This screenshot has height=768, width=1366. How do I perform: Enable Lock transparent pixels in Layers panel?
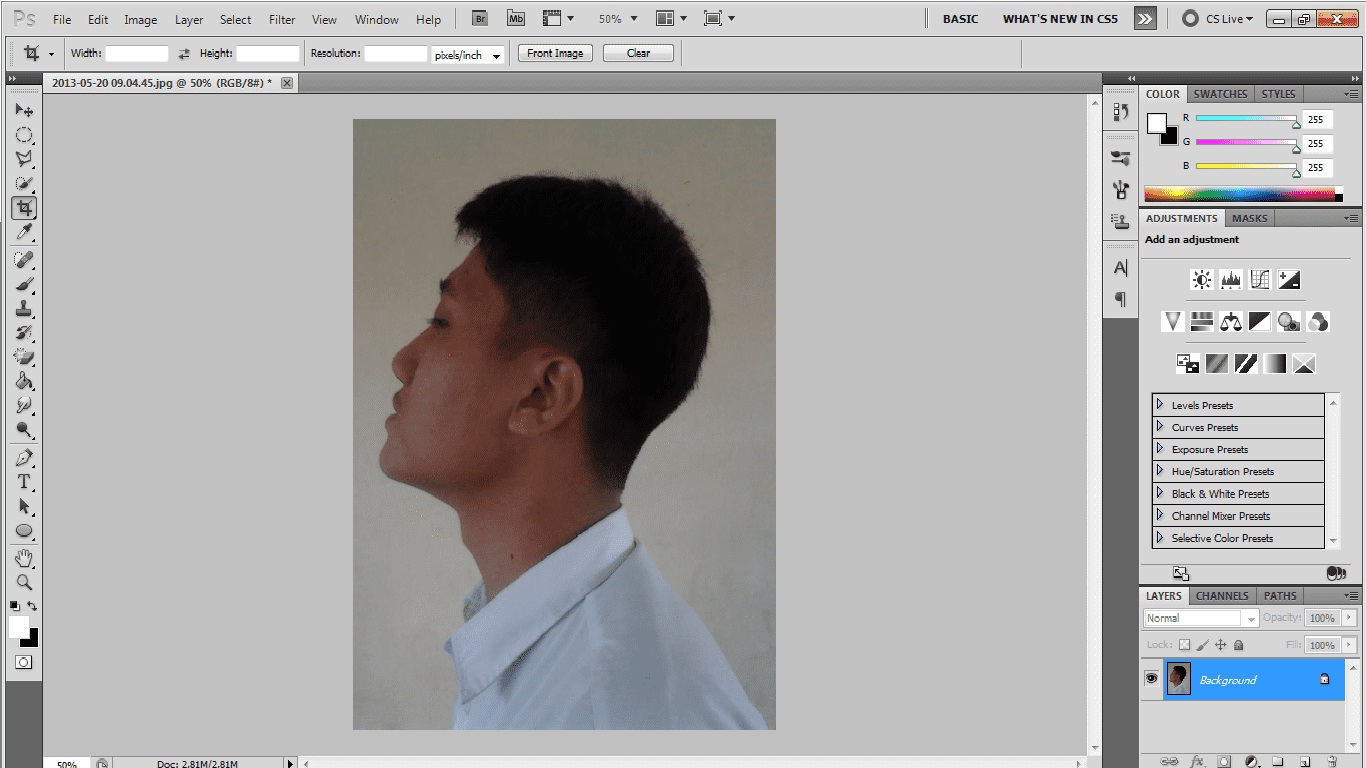(1186, 645)
